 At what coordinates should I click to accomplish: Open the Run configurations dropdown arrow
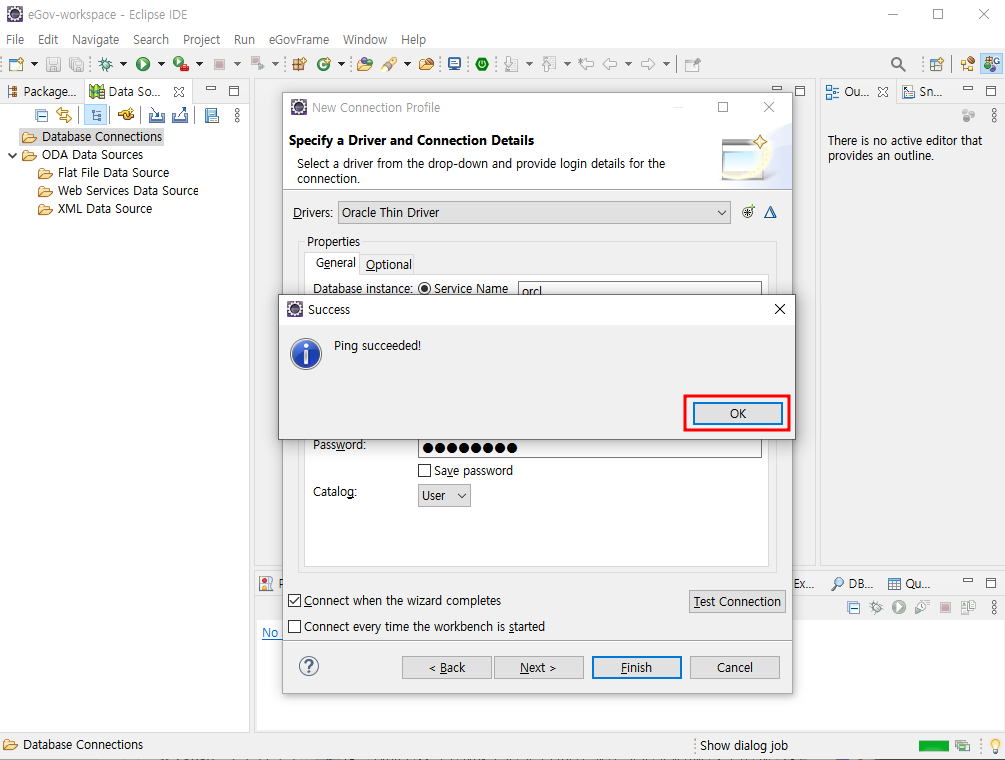[161, 64]
